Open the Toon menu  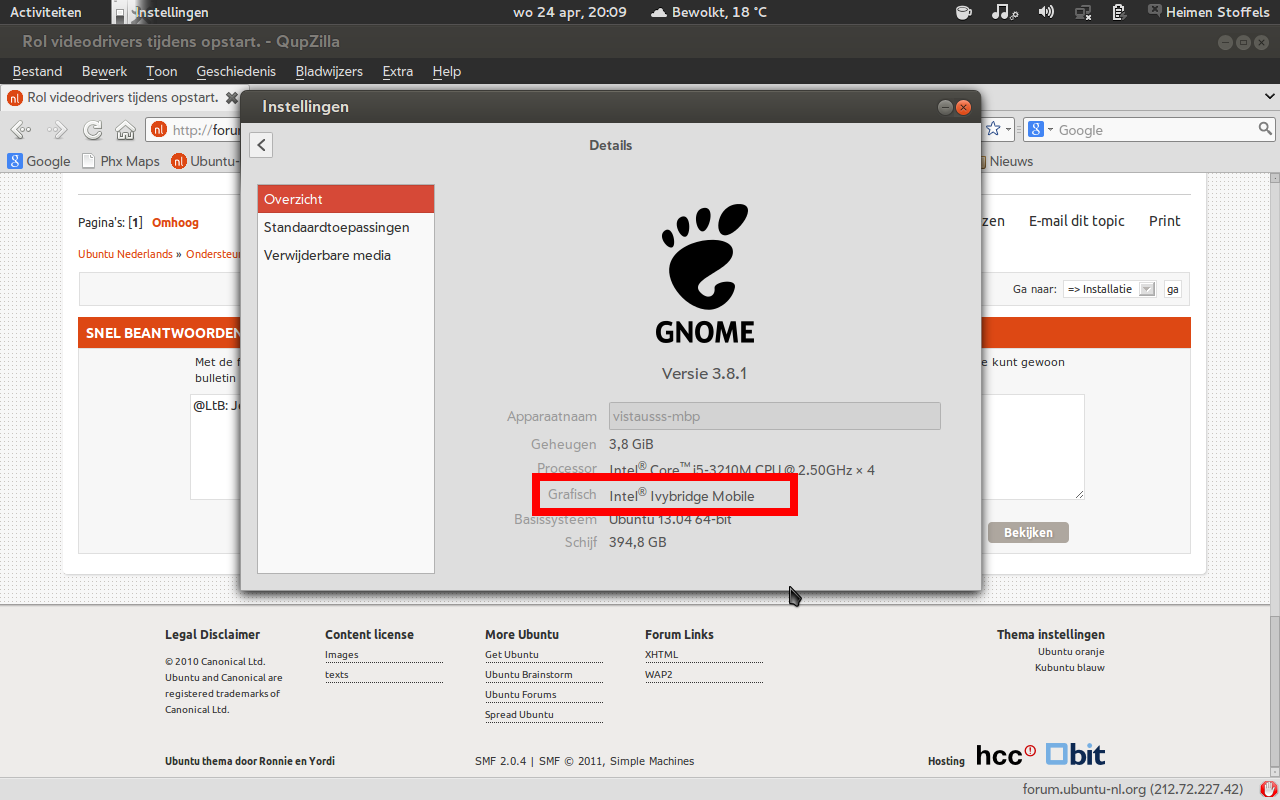[x=161, y=71]
